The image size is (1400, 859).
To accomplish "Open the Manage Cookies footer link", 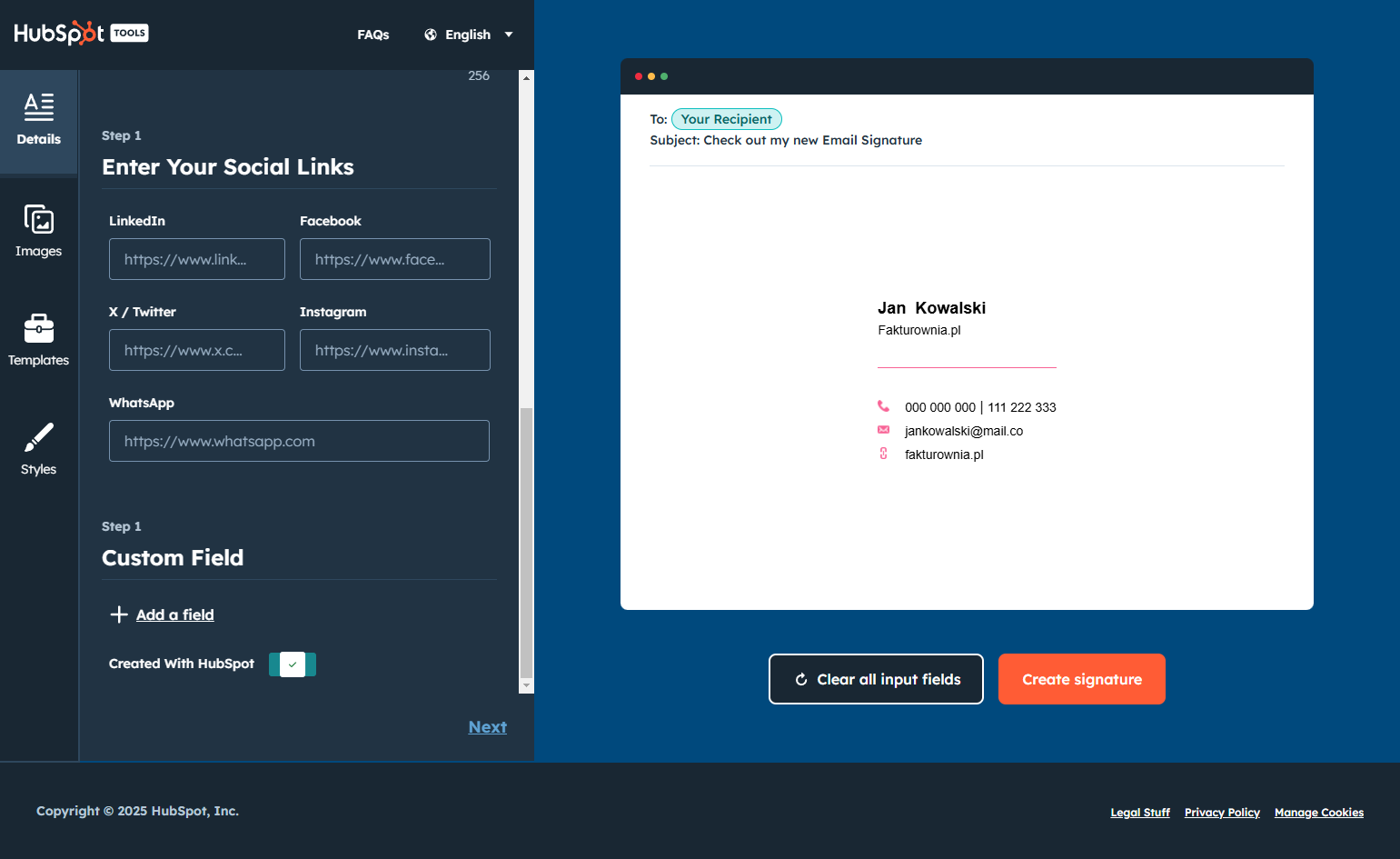I will click(1319, 813).
